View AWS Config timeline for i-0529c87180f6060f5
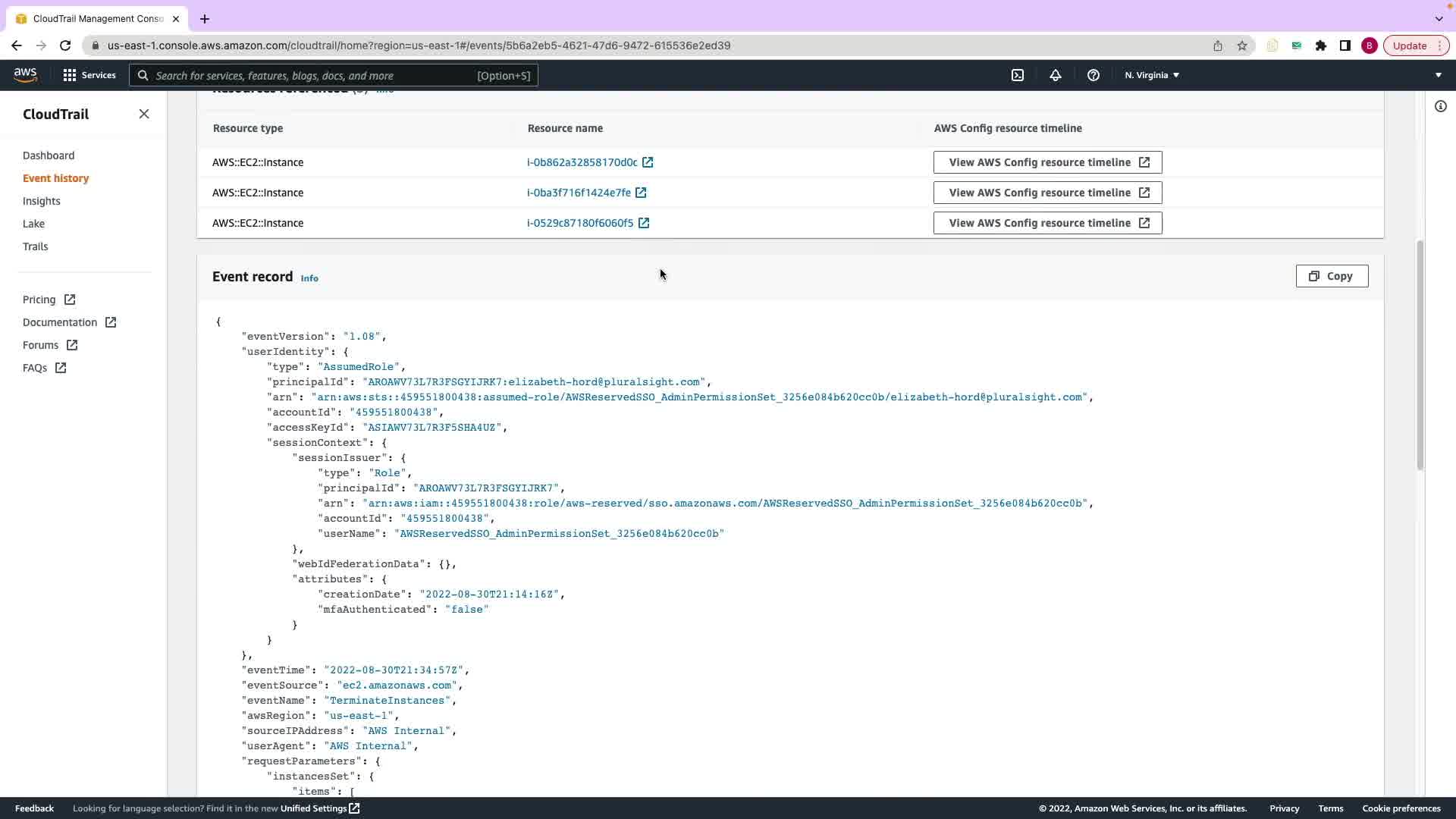The image size is (1456, 819). (x=1047, y=223)
